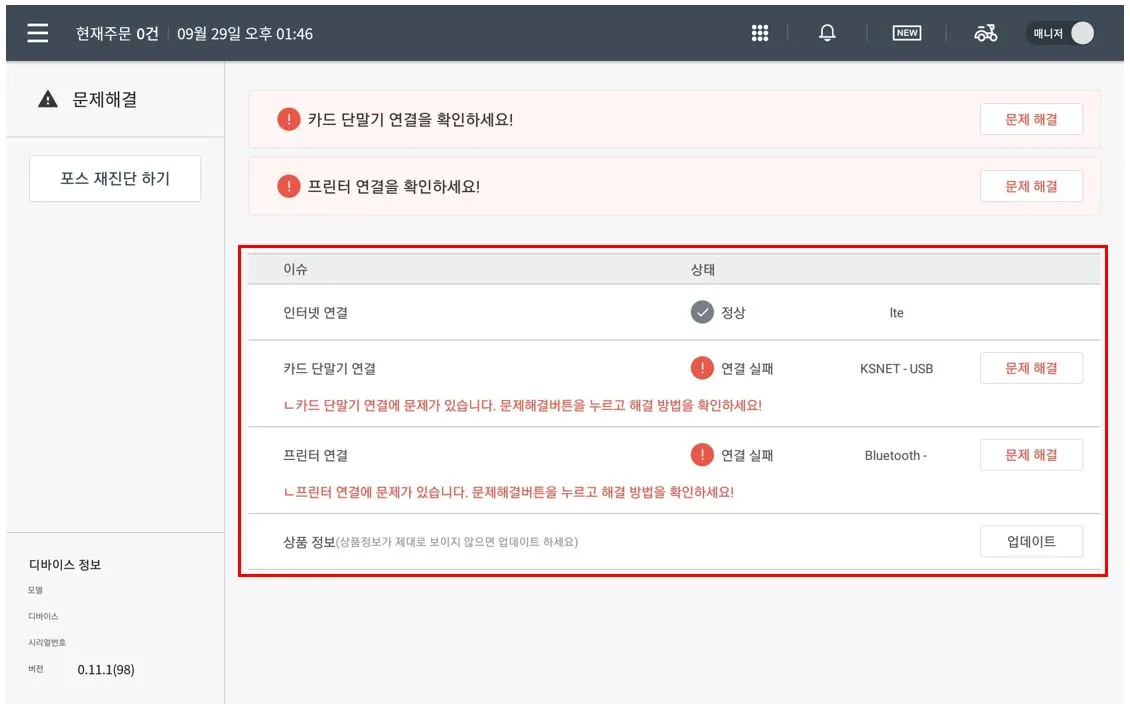The image size is (1130, 710).
Task: Click 문제 해결 in 카드 단말기 연결 row
Action: point(1031,368)
